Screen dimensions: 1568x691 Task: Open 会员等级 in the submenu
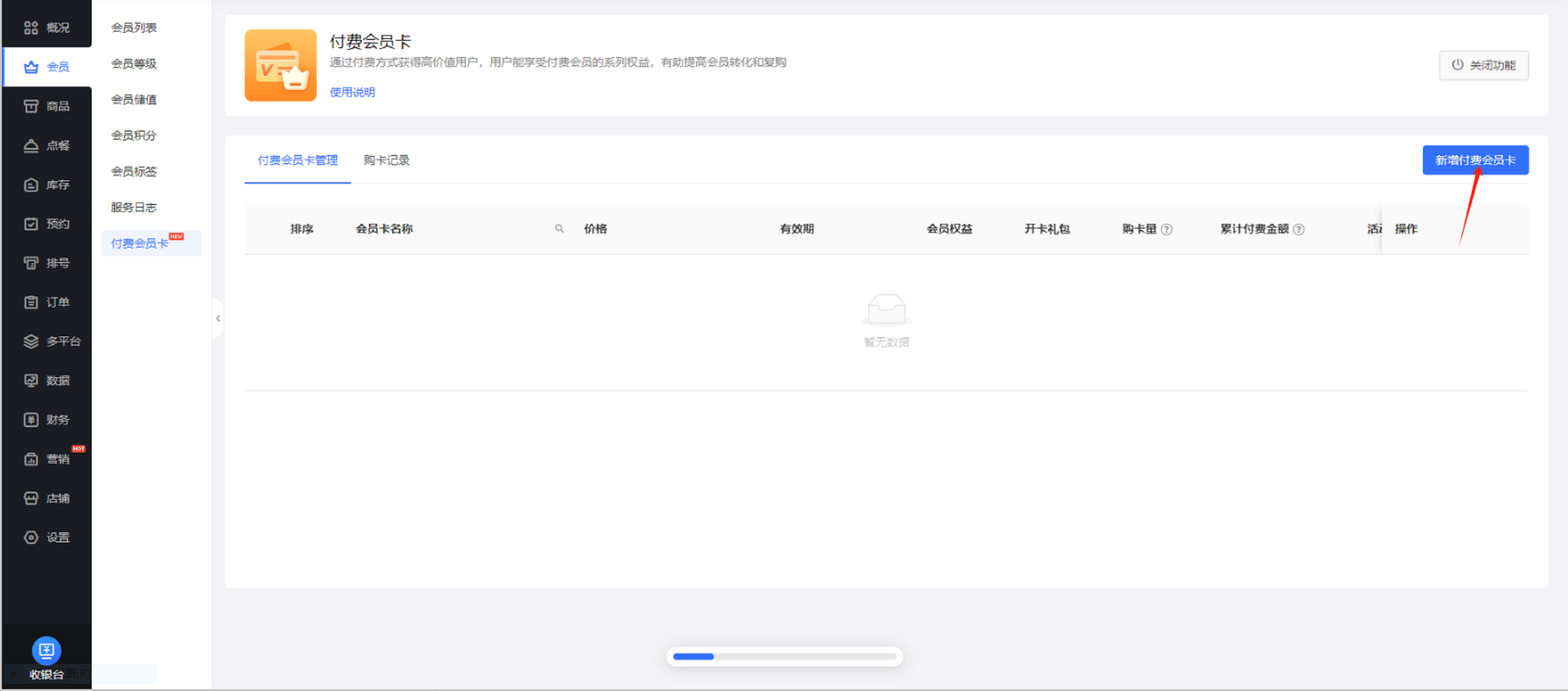click(134, 64)
